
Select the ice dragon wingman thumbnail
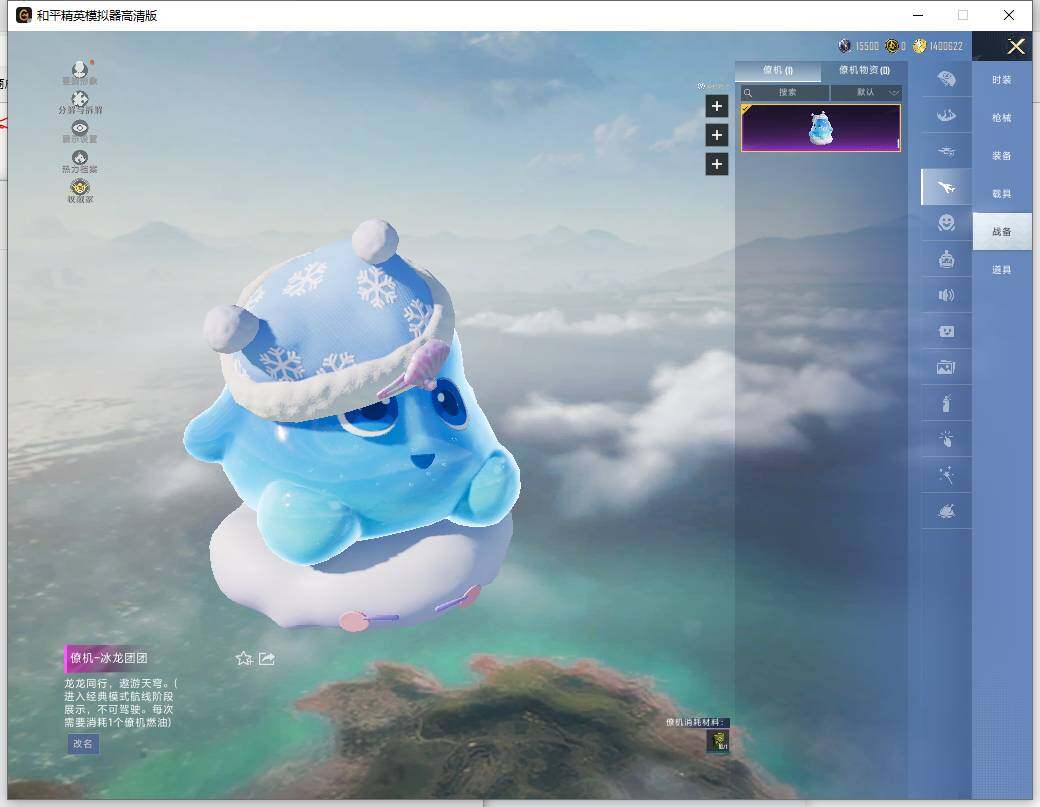820,128
